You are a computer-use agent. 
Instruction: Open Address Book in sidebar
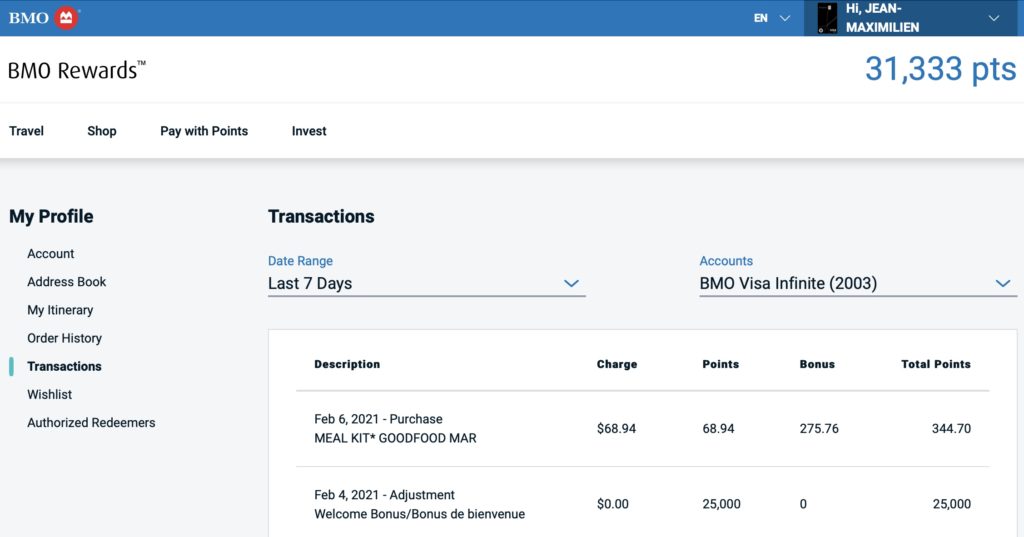click(67, 282)
